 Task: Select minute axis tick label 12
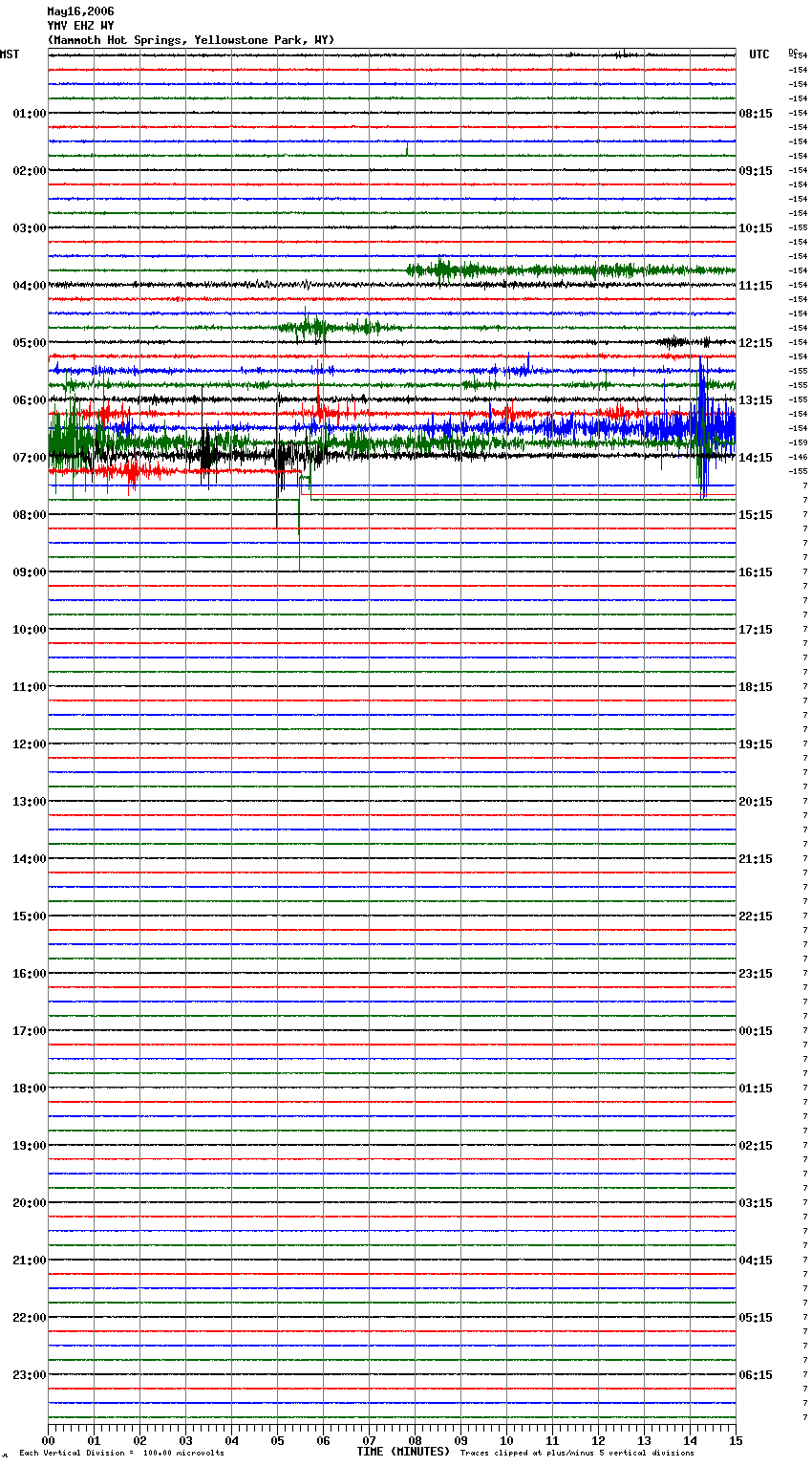tap(598, 1440)
